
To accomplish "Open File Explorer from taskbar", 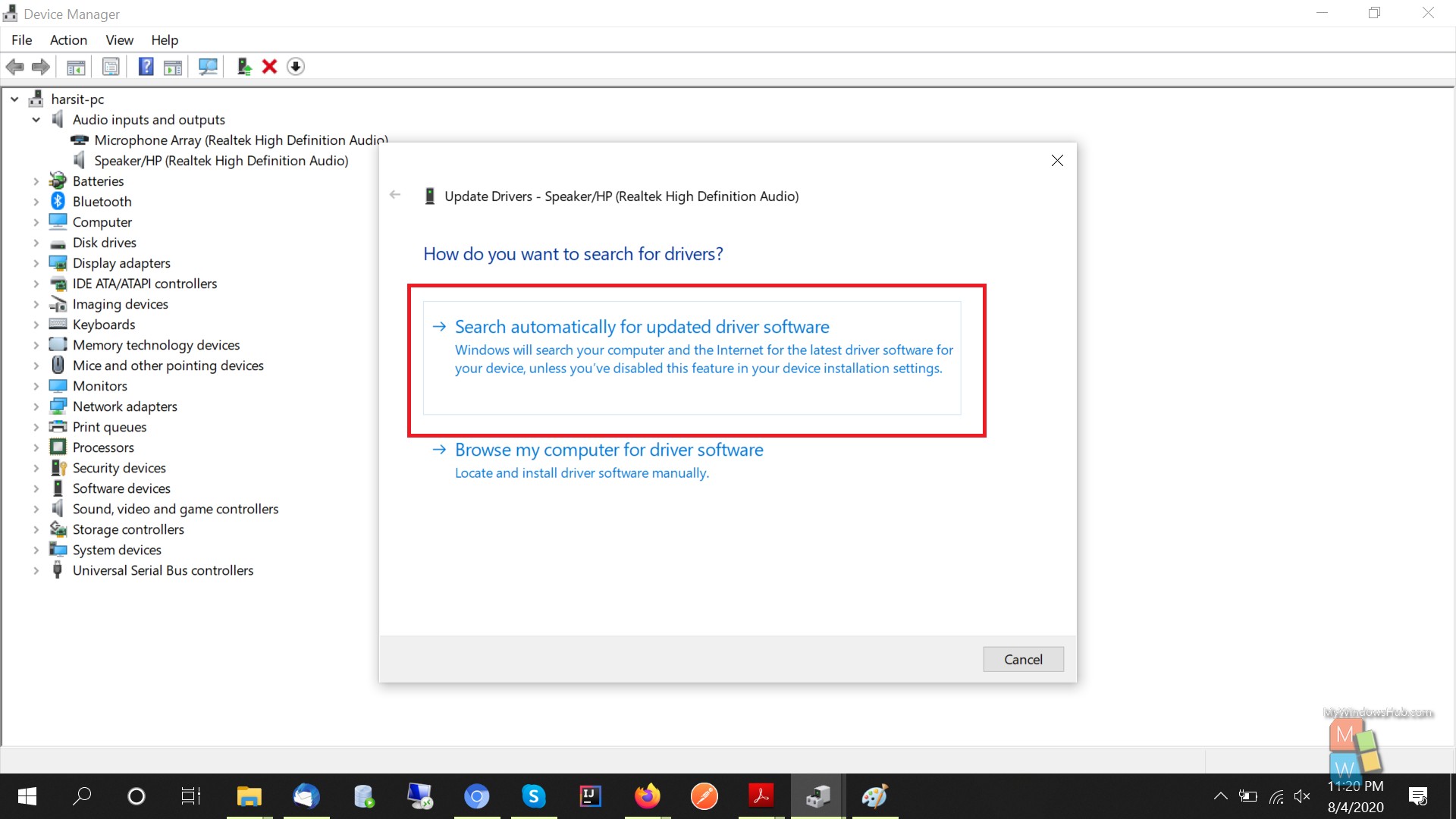I will point(249,796).
